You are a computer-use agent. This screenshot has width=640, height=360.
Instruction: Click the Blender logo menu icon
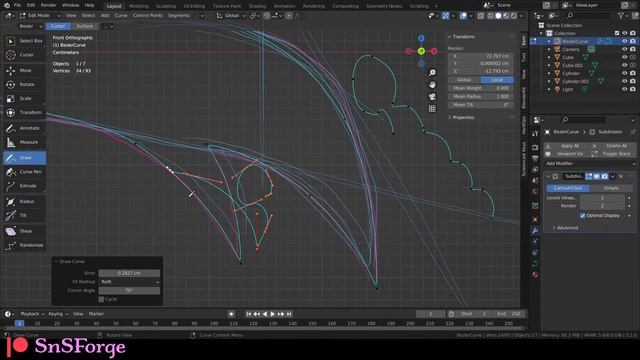click(x=7, y=5)
